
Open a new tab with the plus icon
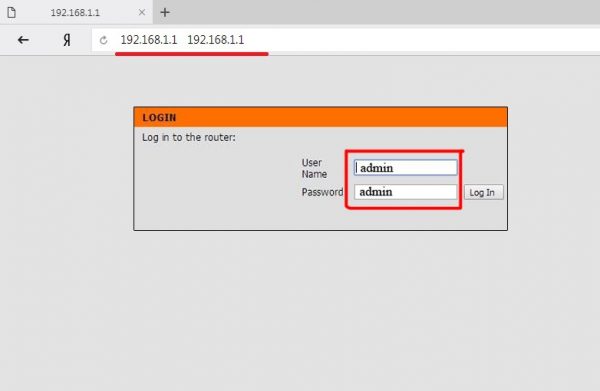[x=165, y=12]
